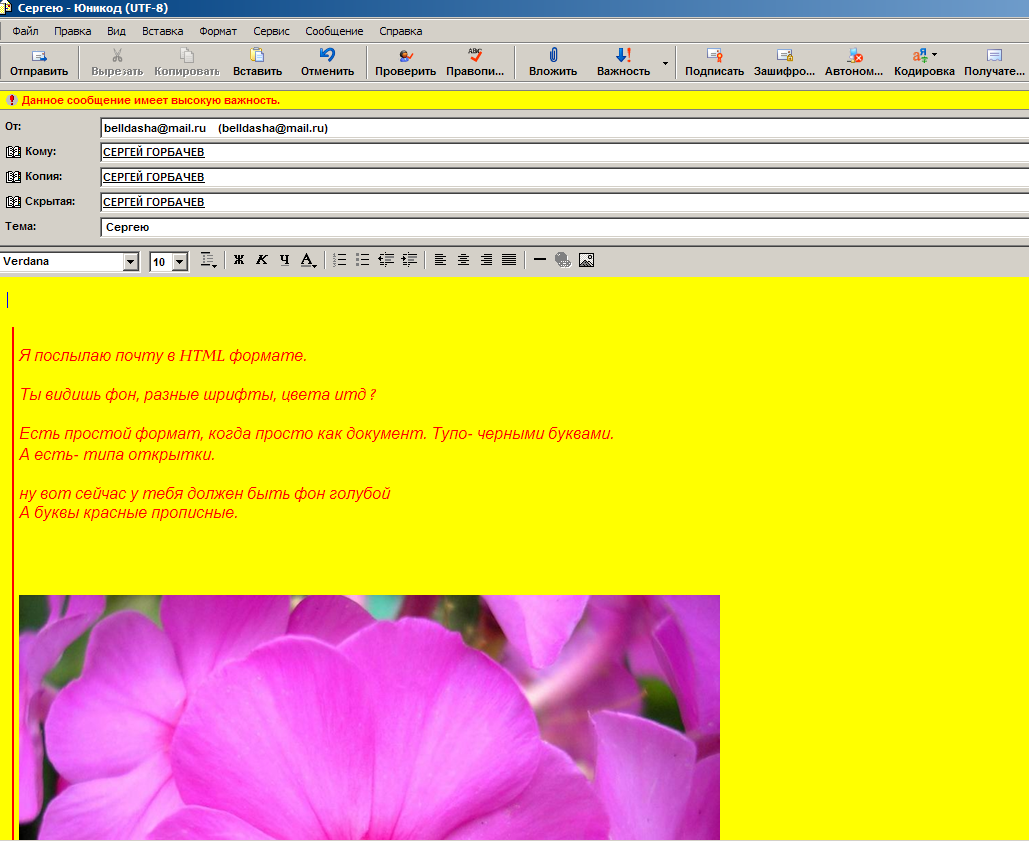Toggle the bulleted list formatting
This screenshot has width=1029, height=841.
[x=362, y=260]
